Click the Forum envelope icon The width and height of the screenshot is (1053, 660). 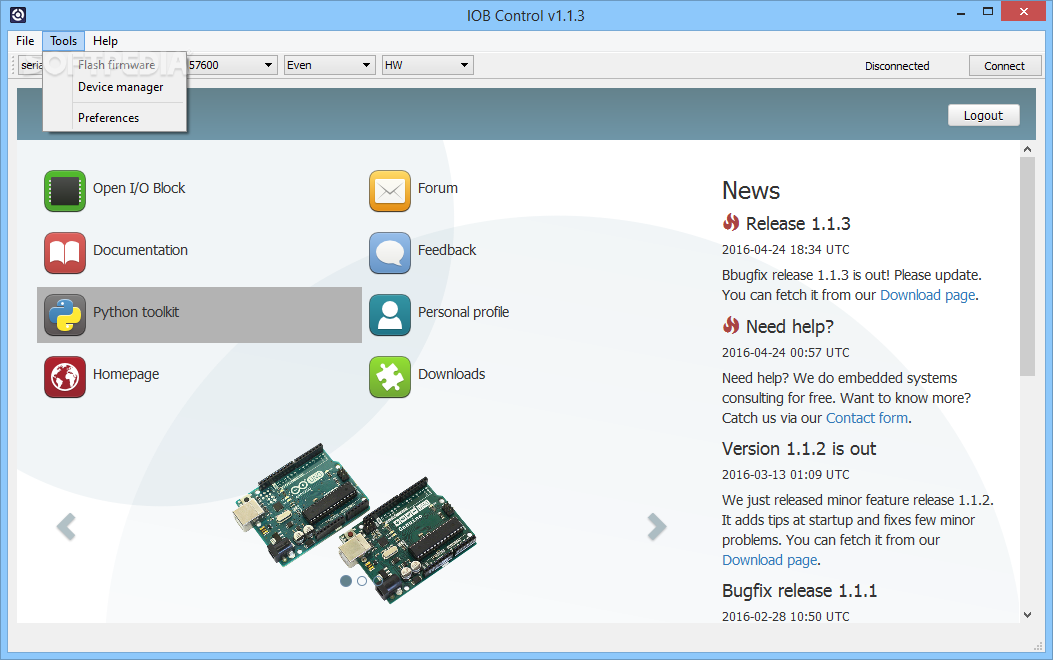pyautogui.click(x=390, y=191)
